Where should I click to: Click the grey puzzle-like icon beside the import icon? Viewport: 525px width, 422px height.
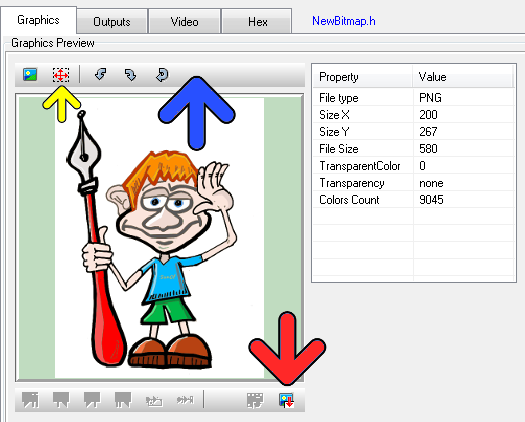click(x=255, y=400)
